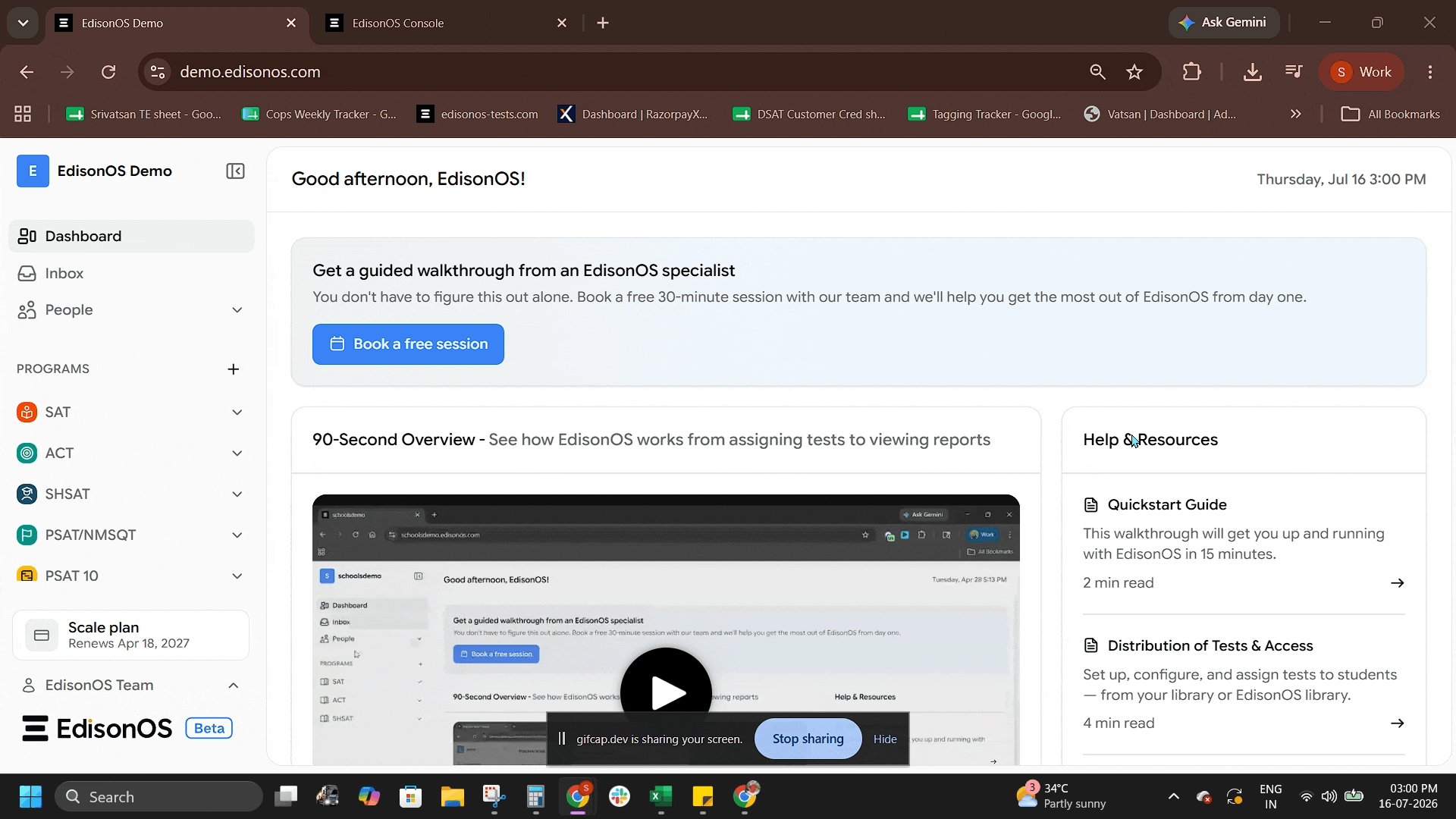
Task: Expand the People menu chevron
Action: [x=237, y=310]
